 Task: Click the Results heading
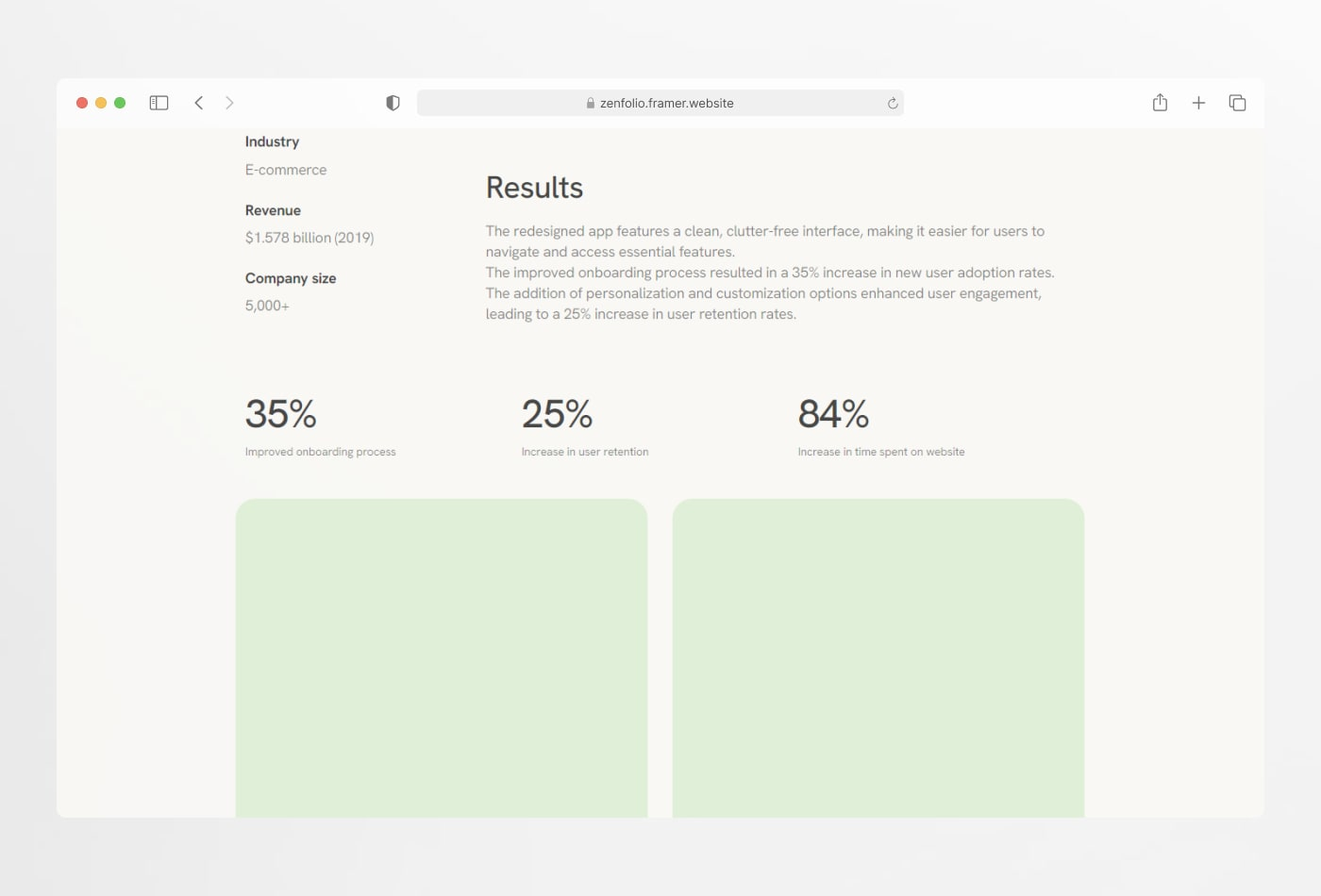pos(534,188)
